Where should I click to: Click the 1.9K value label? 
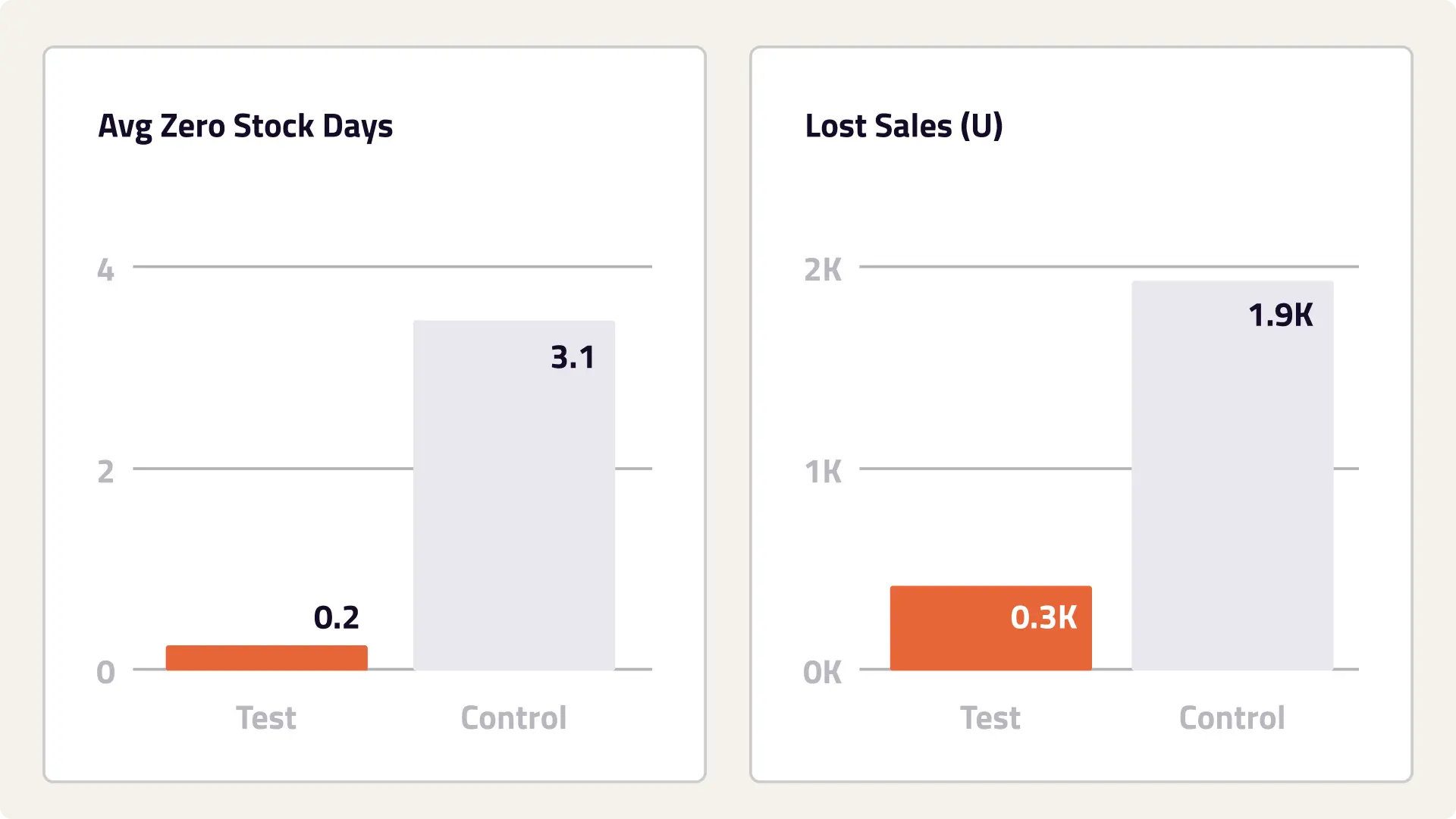click(1280, 315)
